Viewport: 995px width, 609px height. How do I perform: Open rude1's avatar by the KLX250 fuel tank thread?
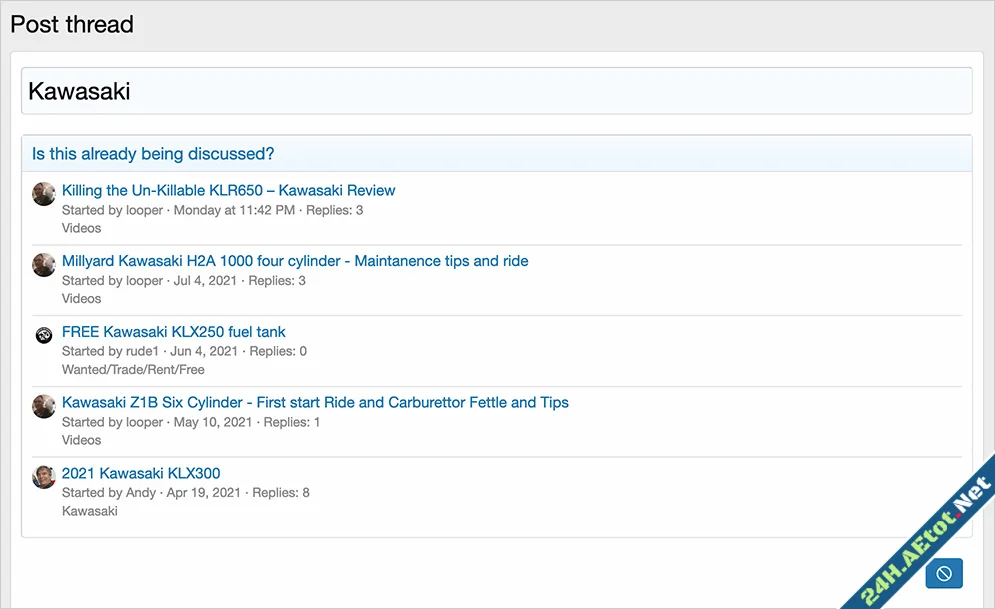44,335
